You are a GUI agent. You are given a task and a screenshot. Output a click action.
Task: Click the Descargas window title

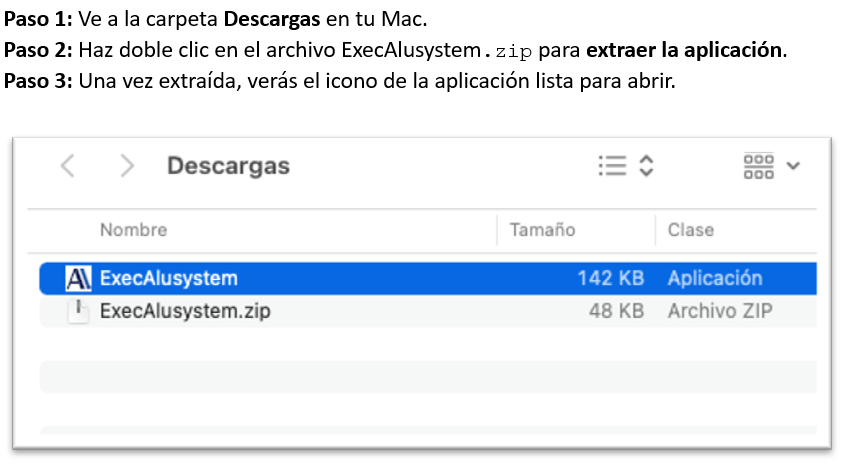coord(228,166)
